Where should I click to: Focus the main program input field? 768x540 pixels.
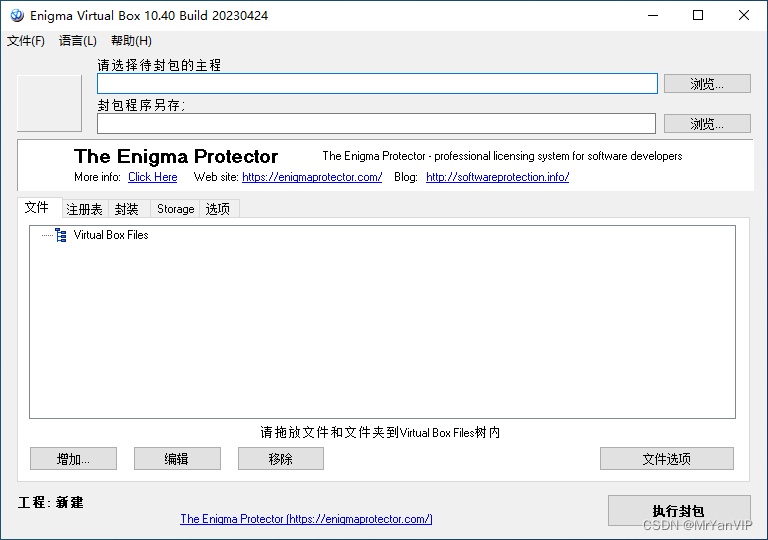pyautogui.click(x=377, y=84)
